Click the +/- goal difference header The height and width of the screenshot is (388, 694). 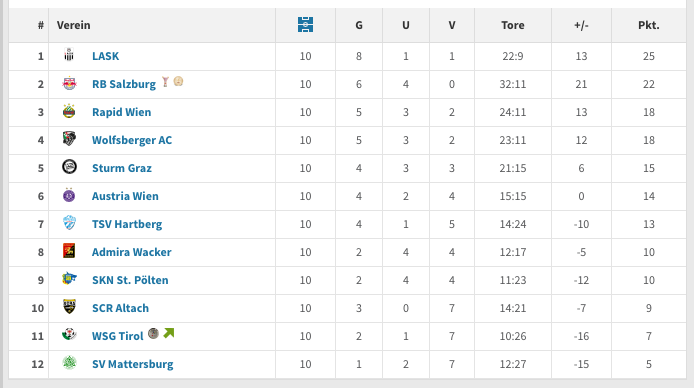[x=581, y=25]
